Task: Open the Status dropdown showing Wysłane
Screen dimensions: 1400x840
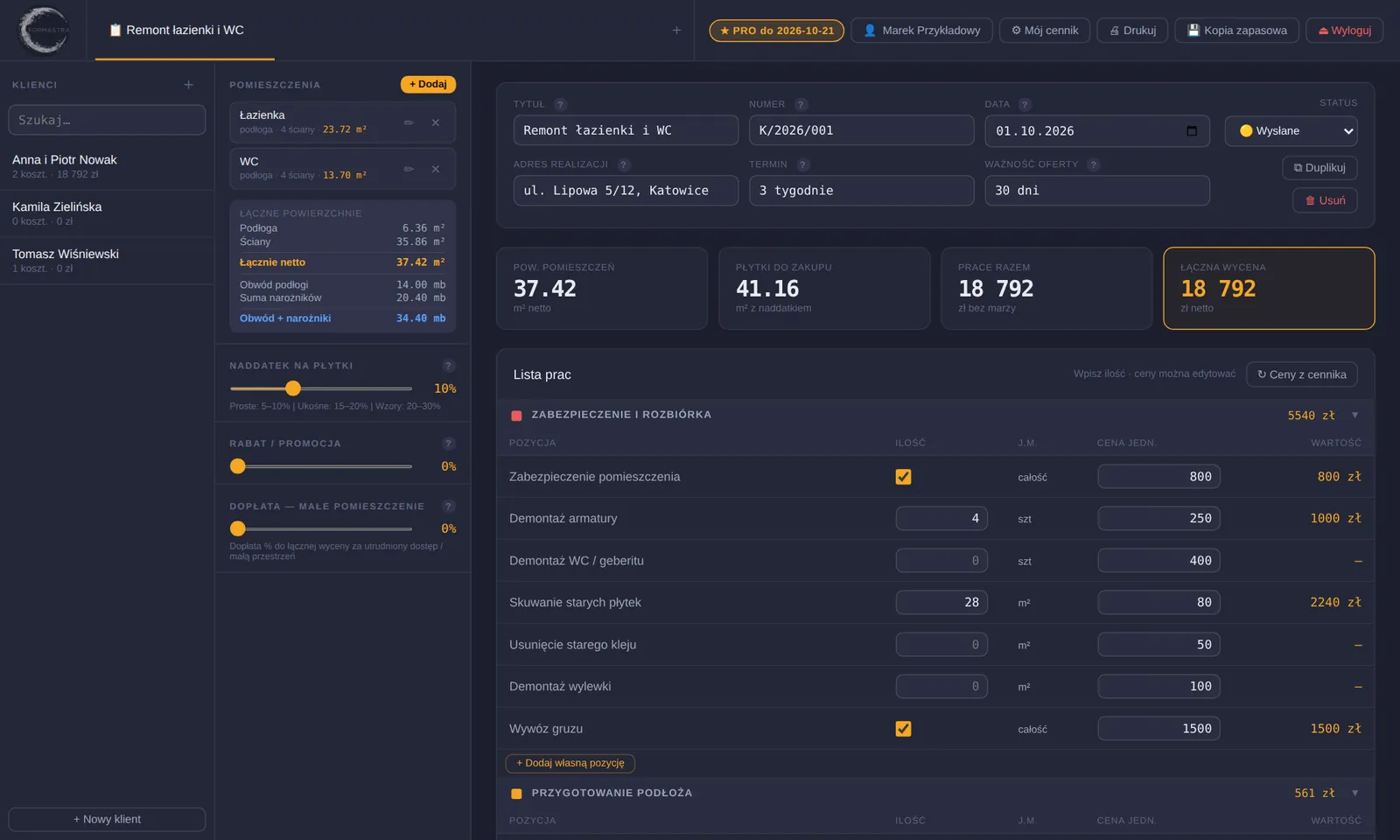Action: 1291,131
